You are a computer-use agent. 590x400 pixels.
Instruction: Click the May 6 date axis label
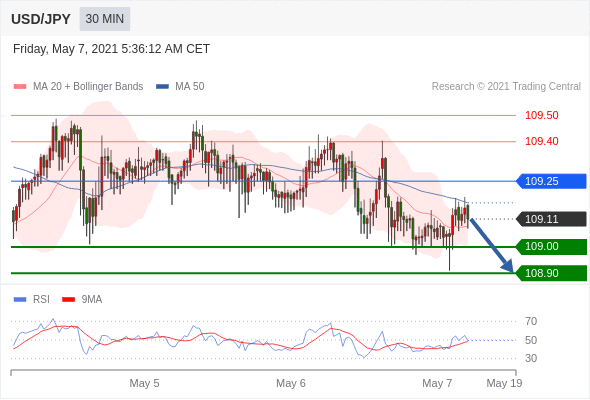pyautogui.click(x=290, y=383)
